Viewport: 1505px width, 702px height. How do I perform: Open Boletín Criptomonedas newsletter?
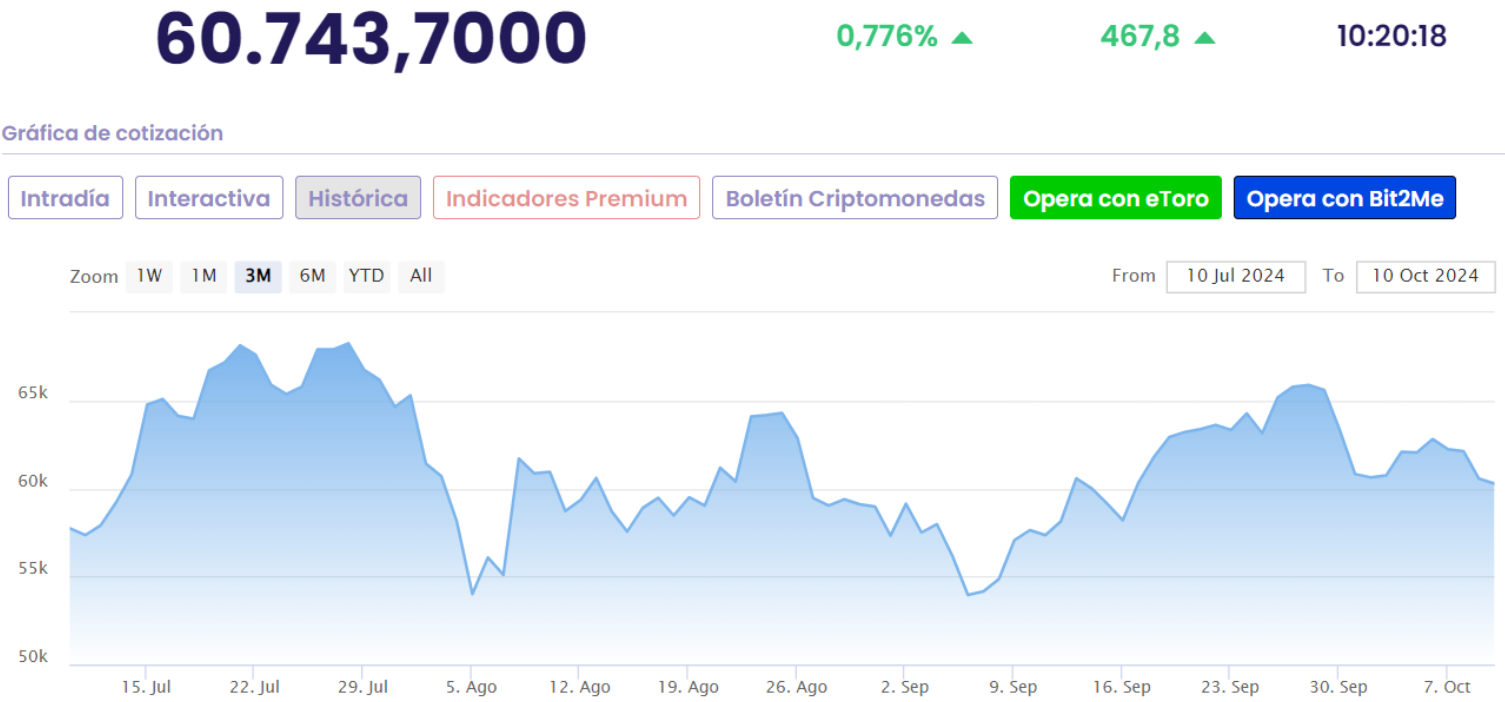click(x=855, y=198)
